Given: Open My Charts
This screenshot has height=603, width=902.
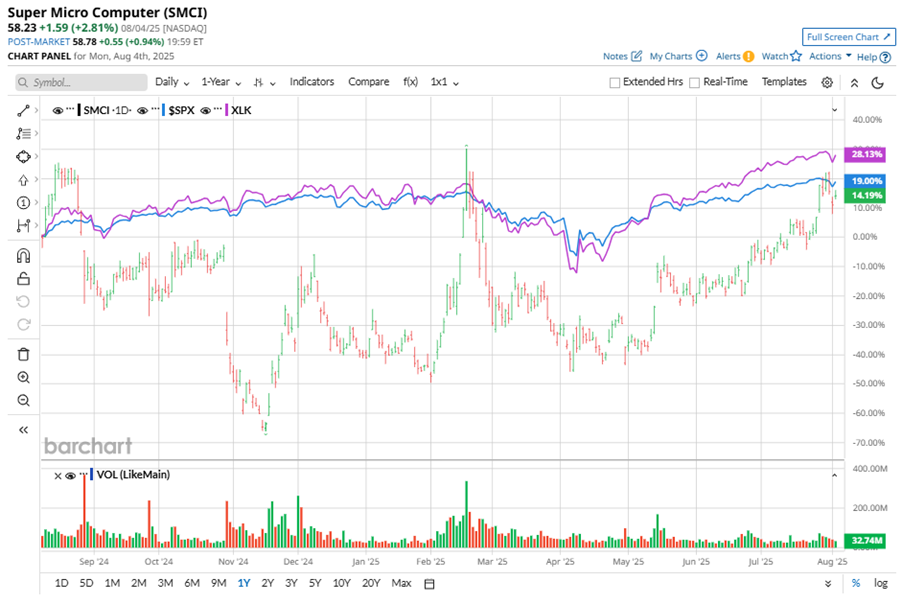Looking at the screenshot, I should [x=678, y=56].
